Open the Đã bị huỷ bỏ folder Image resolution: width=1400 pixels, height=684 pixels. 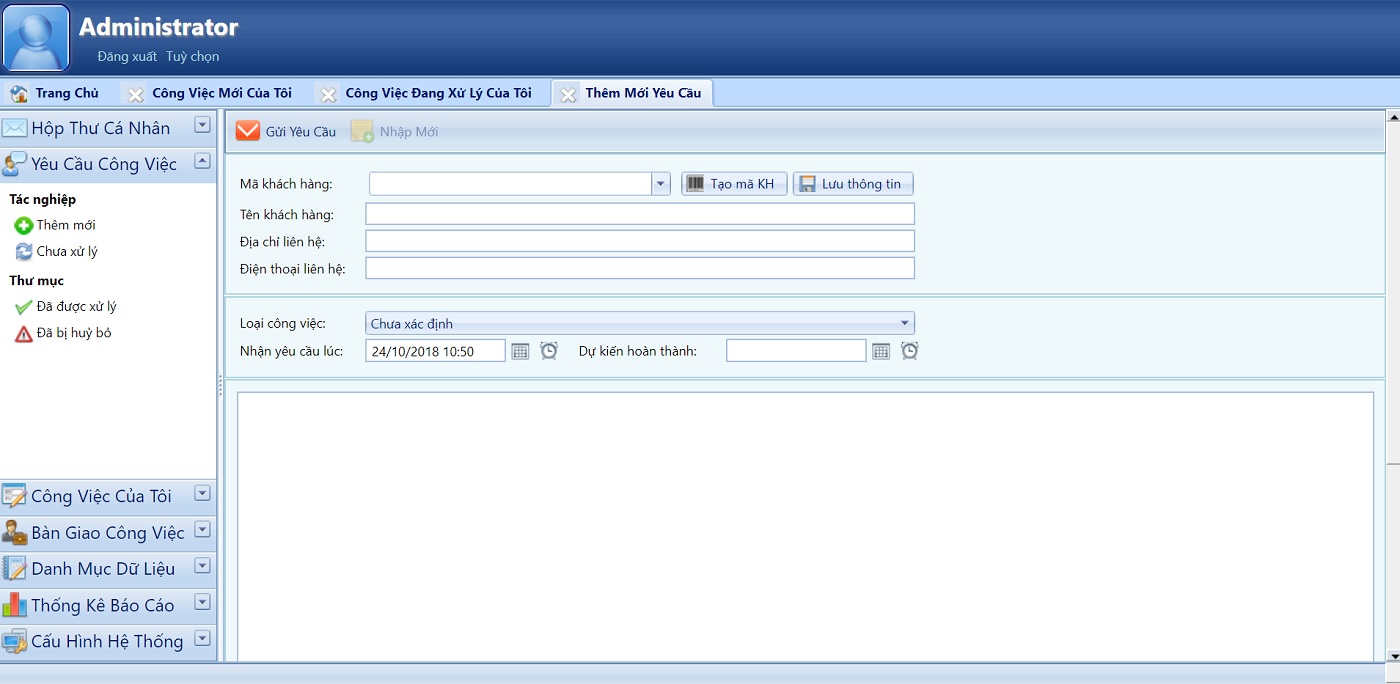73,333
